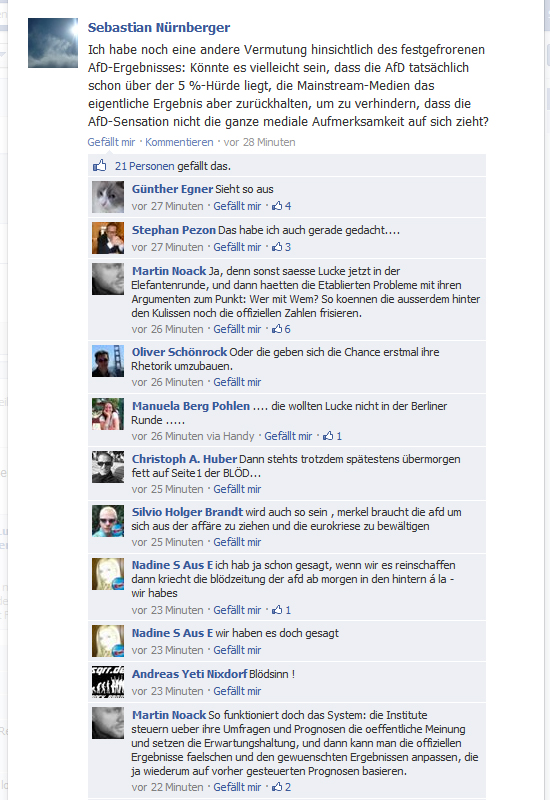Screen dimensions: 550x800
Task: Click the like-count thumb on Stephan Pezon's comment
Action: point(277,246)
